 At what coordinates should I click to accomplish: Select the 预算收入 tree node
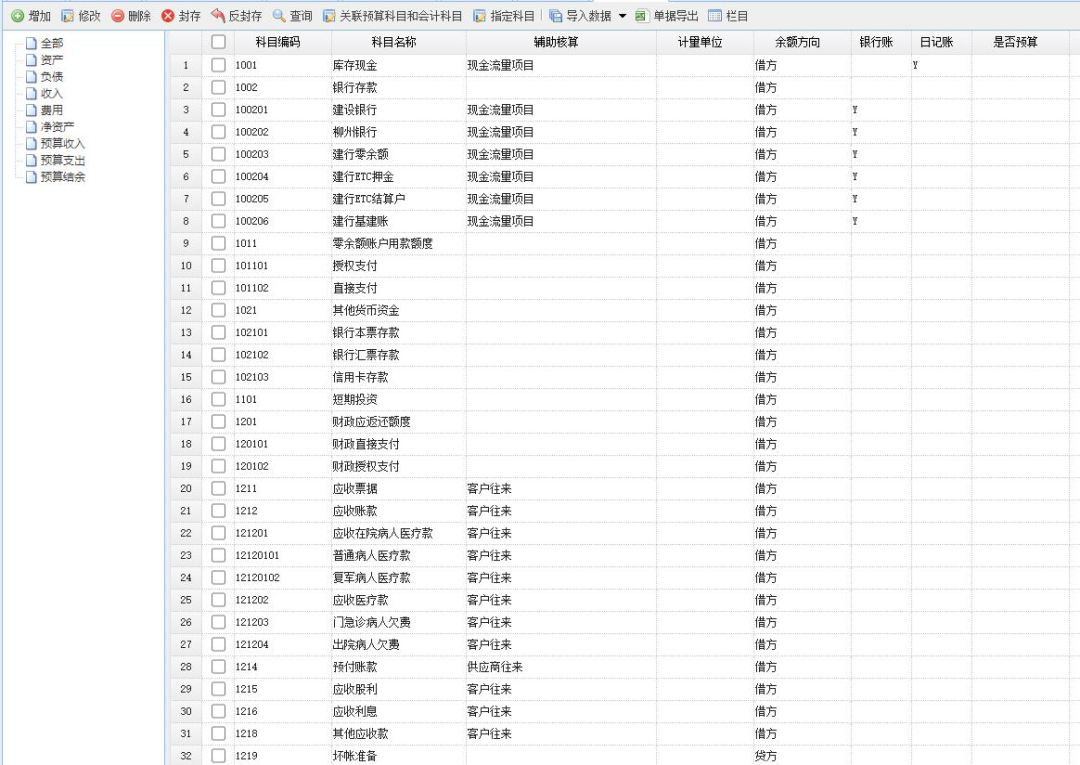(63, 143)
